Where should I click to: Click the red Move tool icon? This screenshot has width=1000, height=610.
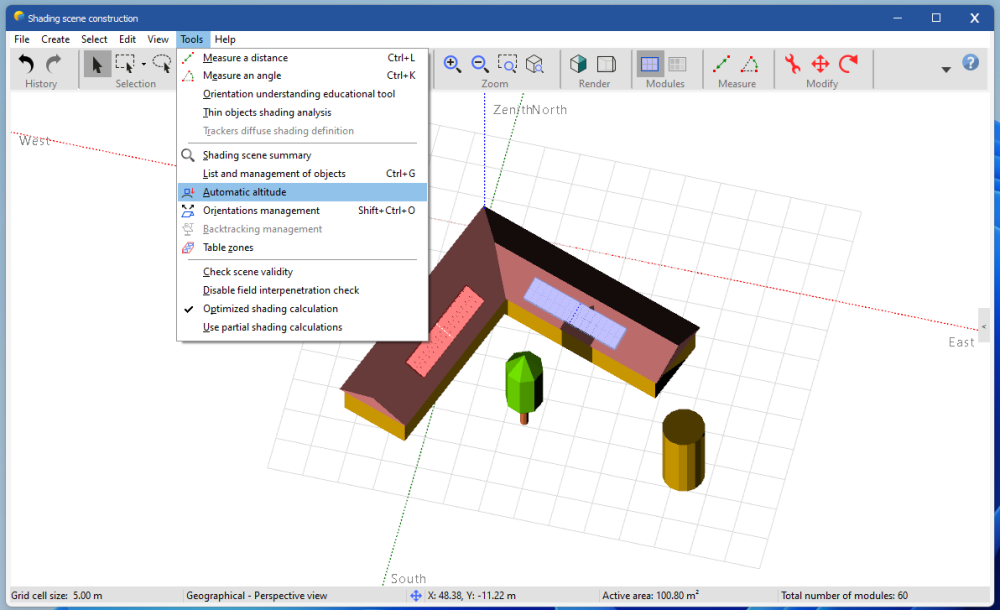[820, 64]
